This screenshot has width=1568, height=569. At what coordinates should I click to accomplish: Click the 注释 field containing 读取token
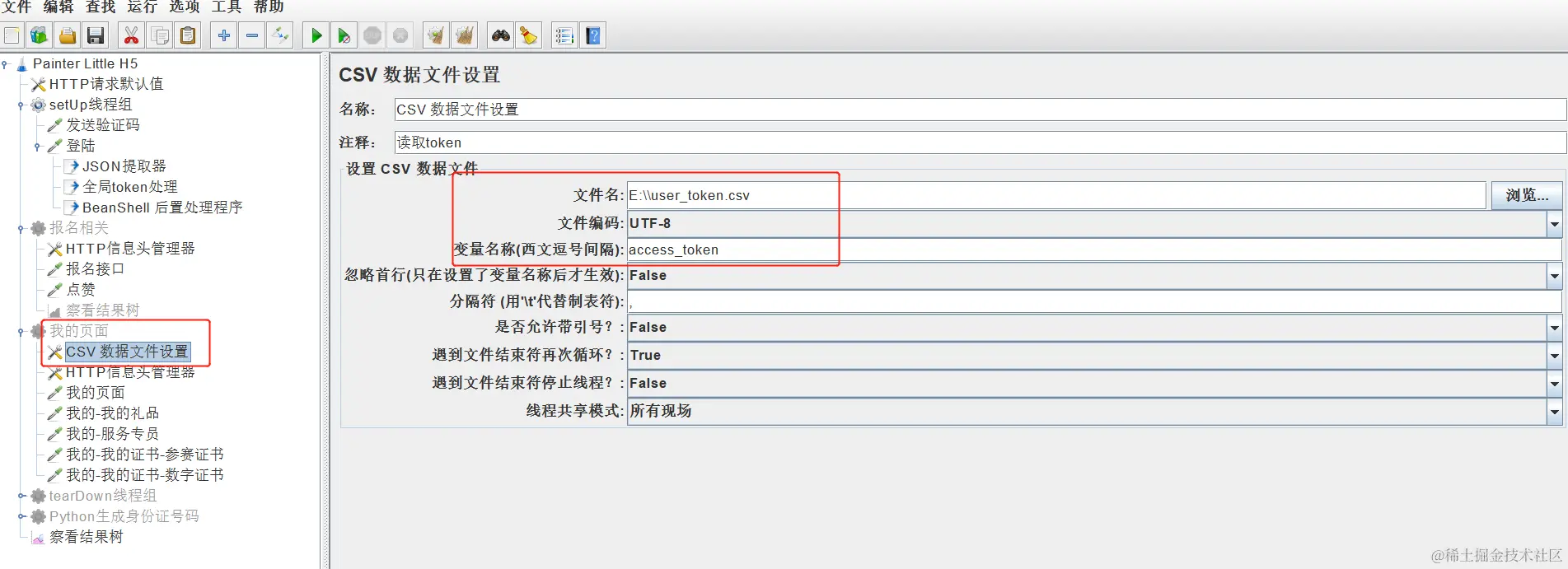click(x=980, y=142)
